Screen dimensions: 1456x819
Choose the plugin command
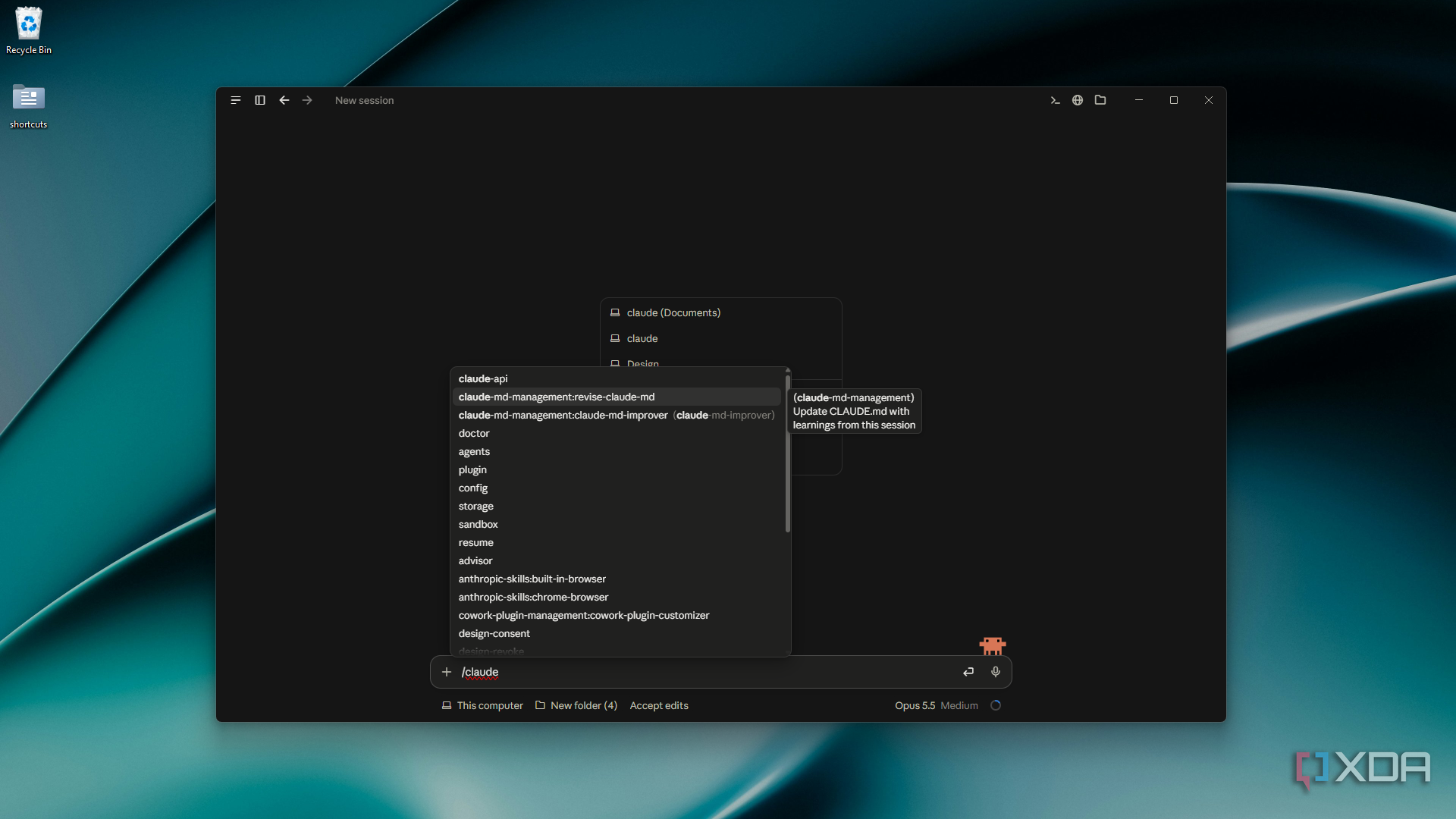pos(617,469)
